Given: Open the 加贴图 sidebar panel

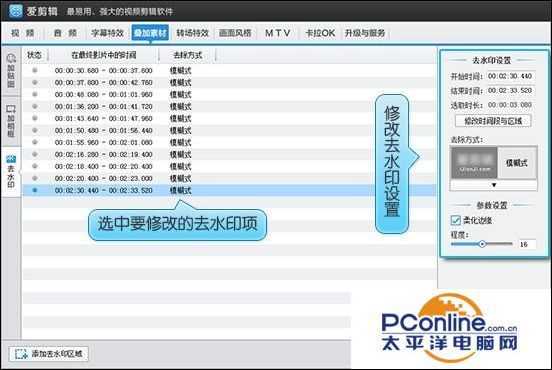Looking at the screenshot, I should (x=11, y=70).
